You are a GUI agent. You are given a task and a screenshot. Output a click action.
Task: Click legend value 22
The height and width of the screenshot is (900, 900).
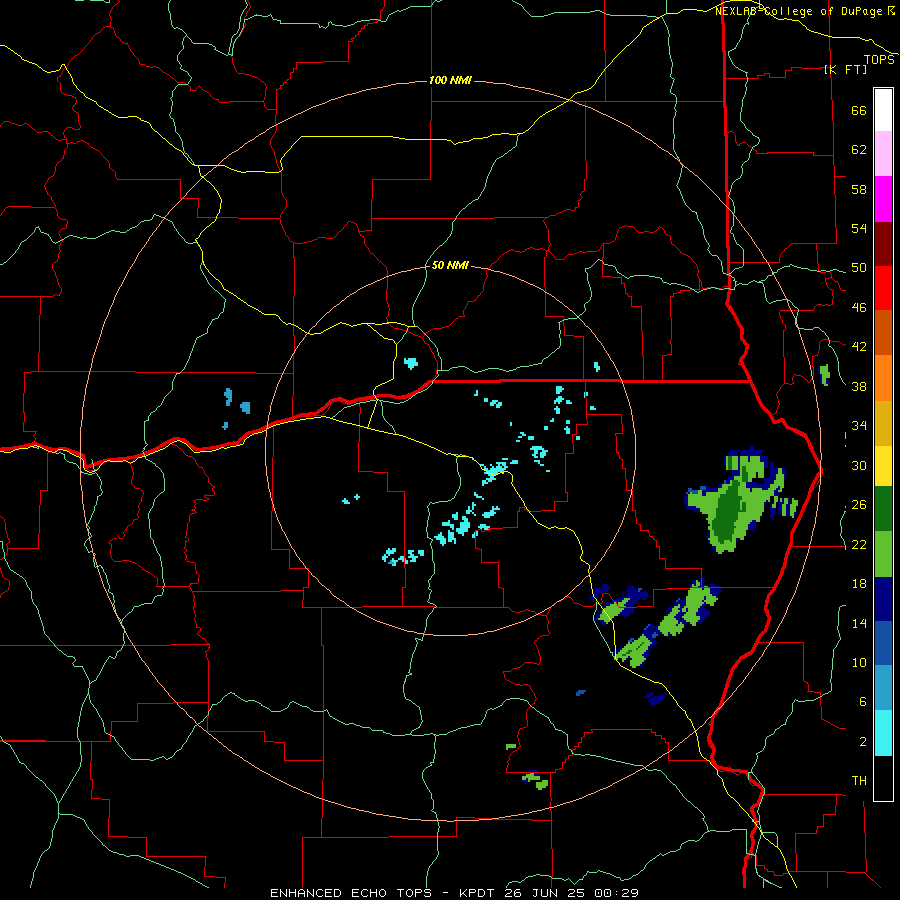point(859,545)
